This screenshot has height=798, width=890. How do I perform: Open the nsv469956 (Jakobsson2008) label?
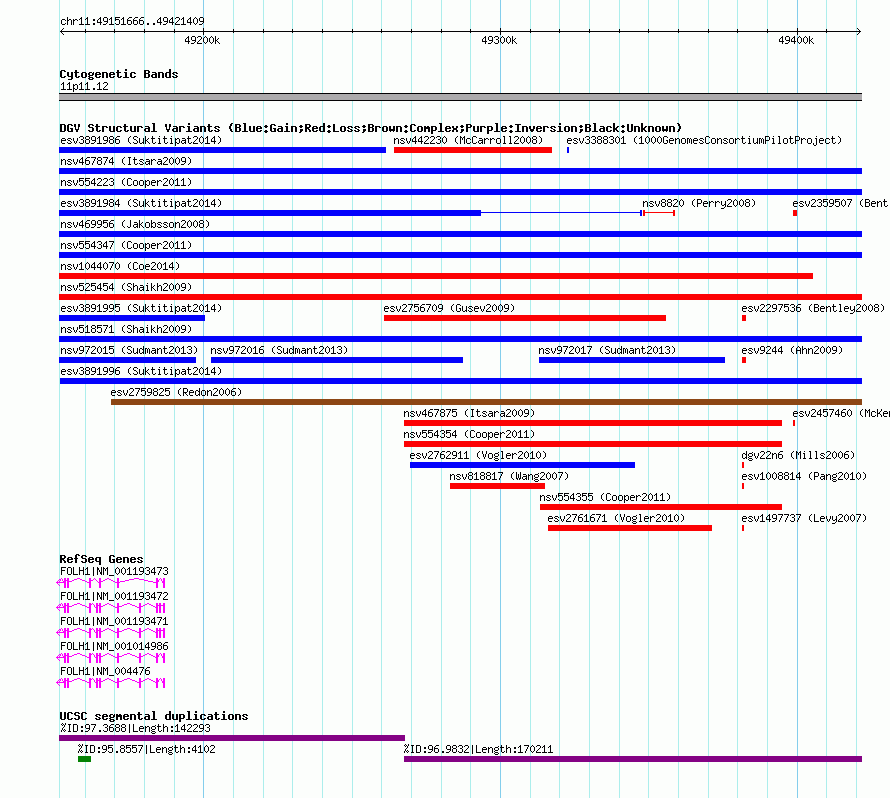(x=135, y=224)
